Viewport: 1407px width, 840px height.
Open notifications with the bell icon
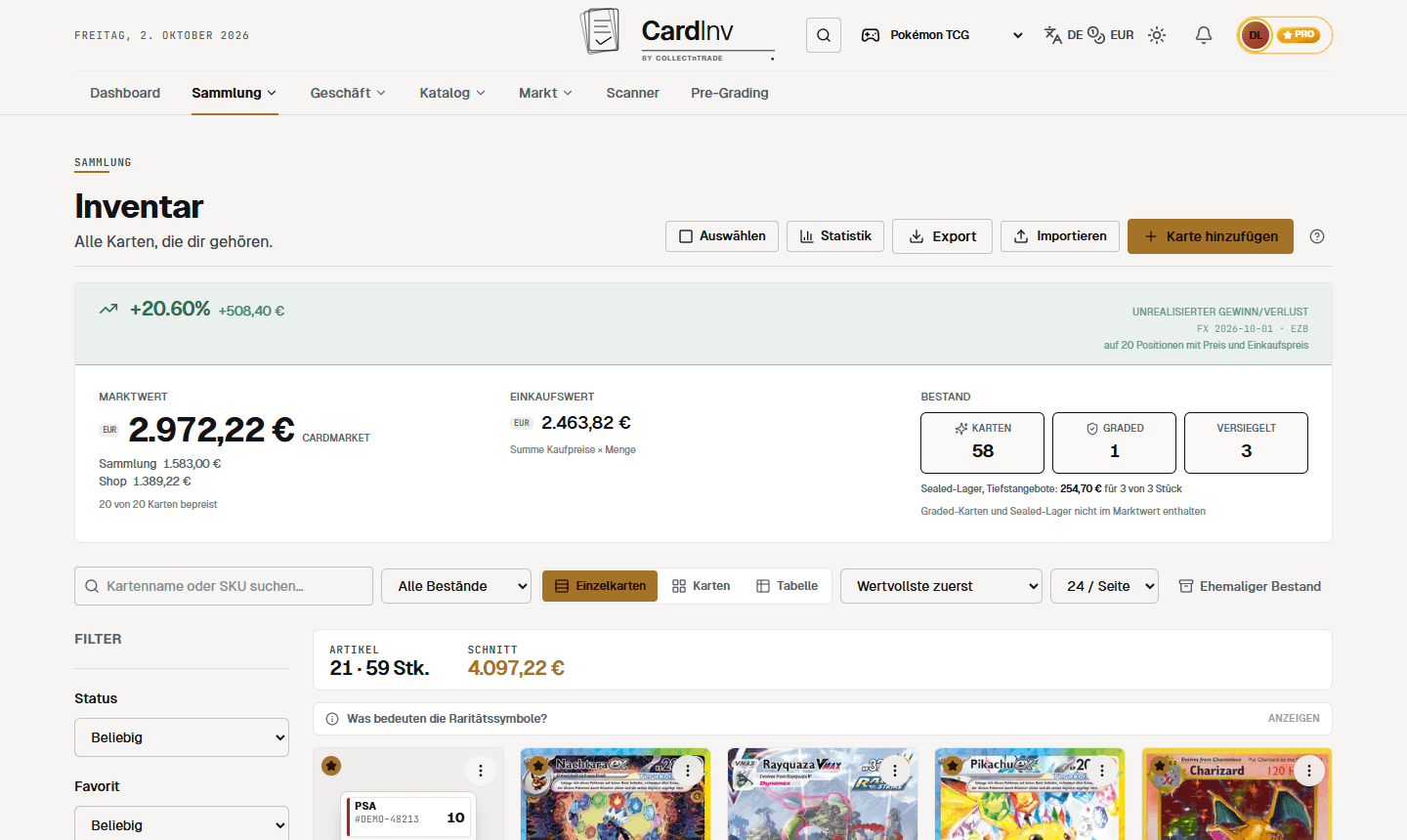point(1204,35)
